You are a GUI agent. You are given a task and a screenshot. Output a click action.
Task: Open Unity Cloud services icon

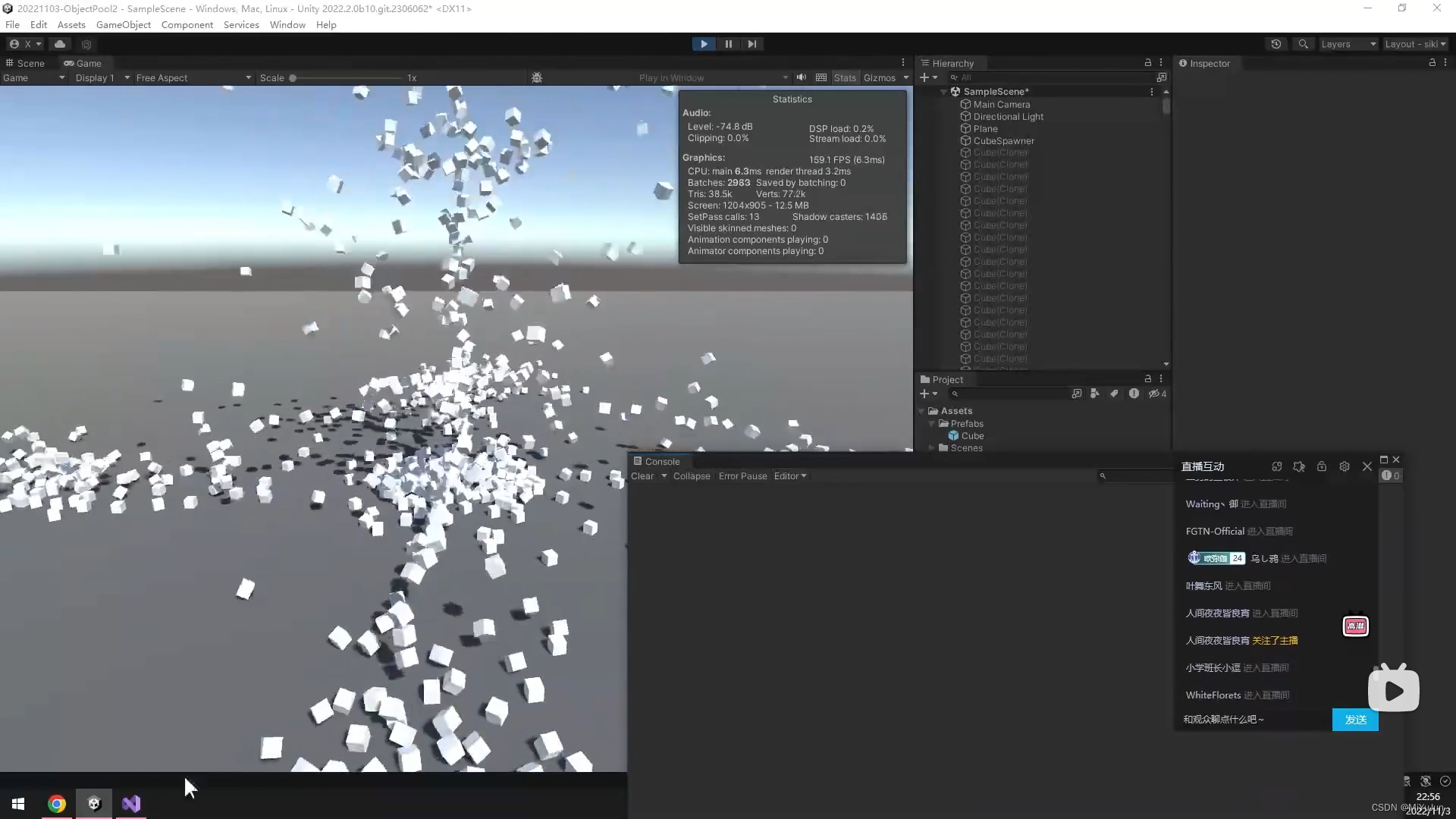click(60, 44)
